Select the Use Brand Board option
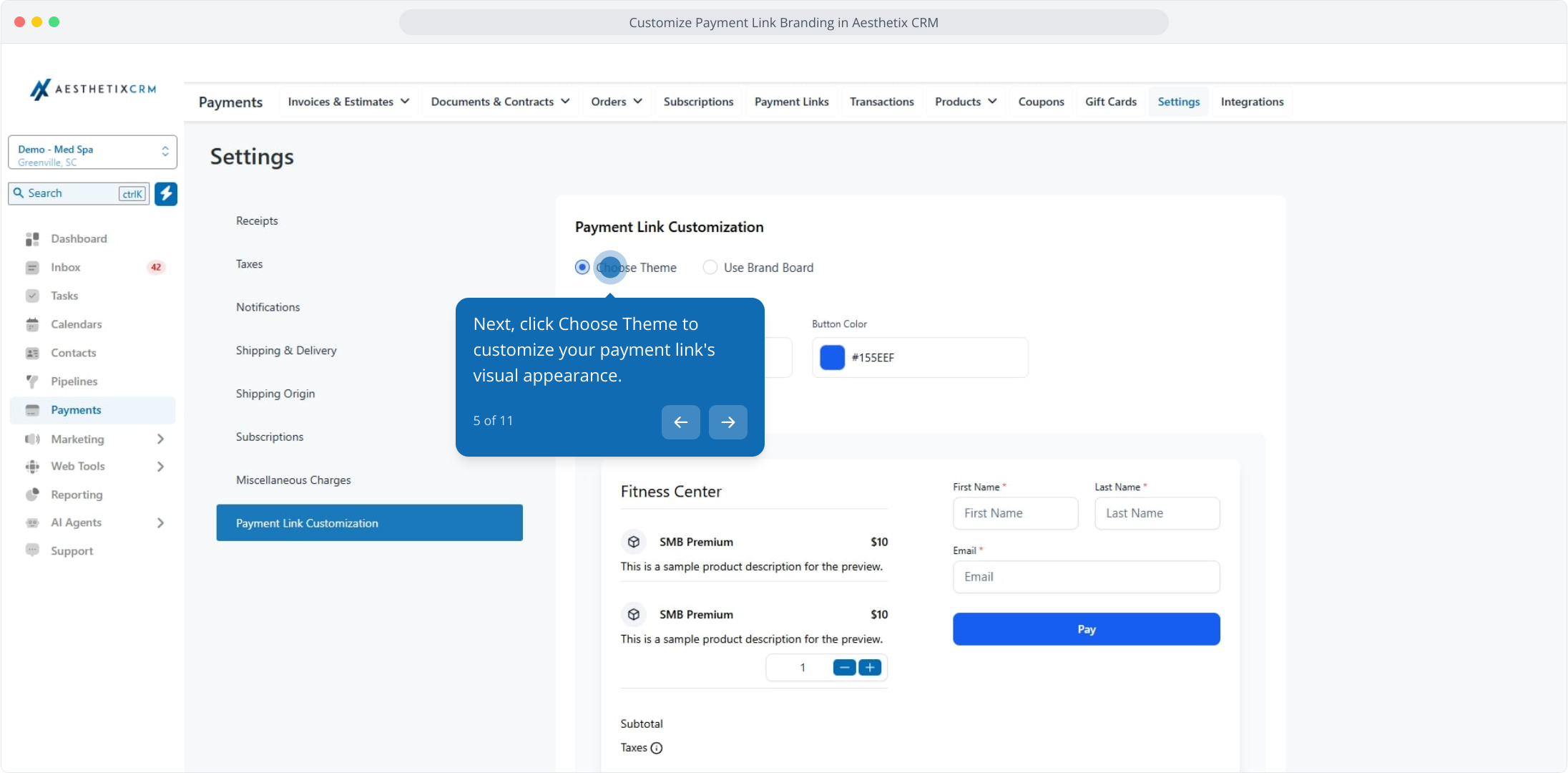The height and width of the screenshot is (773, 1568). (710, 267)
